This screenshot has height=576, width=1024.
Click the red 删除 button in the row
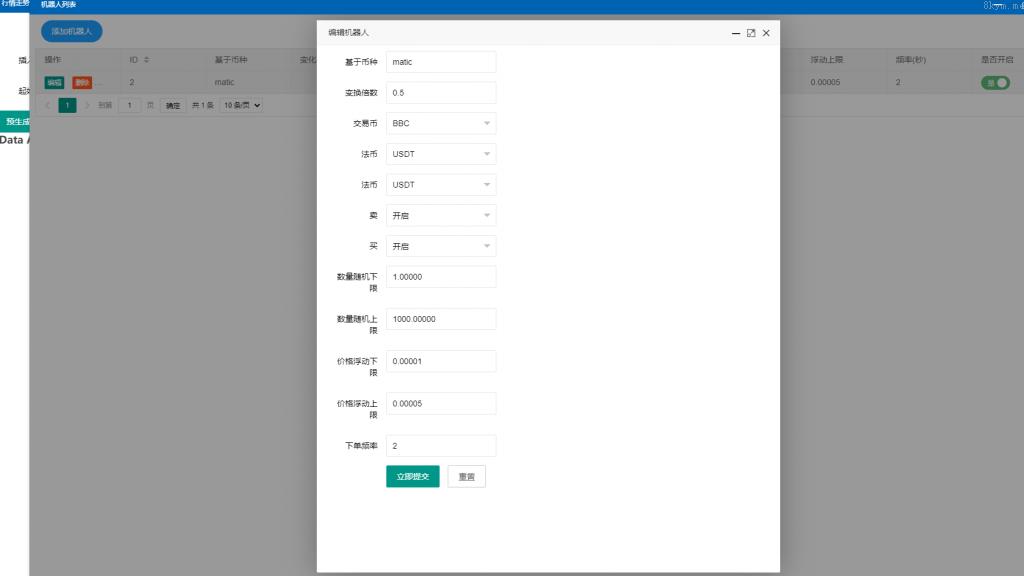point(82,83)
